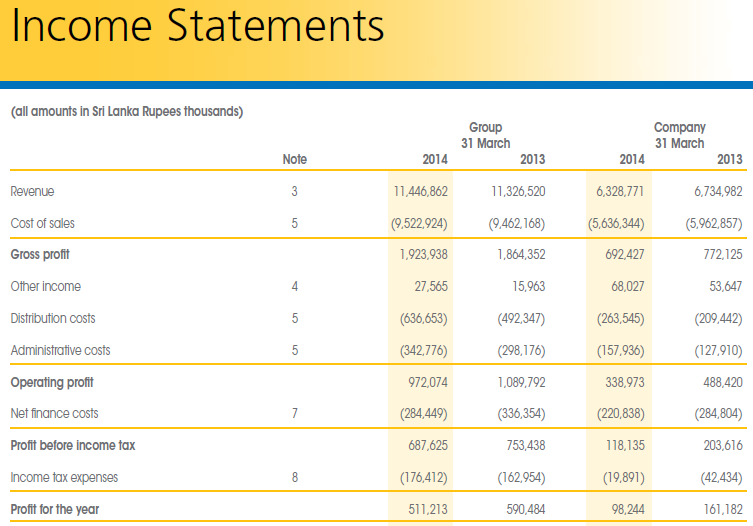Open note 3 reference beside Revenue
Image resolution: width=753 pixels, height=526 pixels.
[294, 191]
